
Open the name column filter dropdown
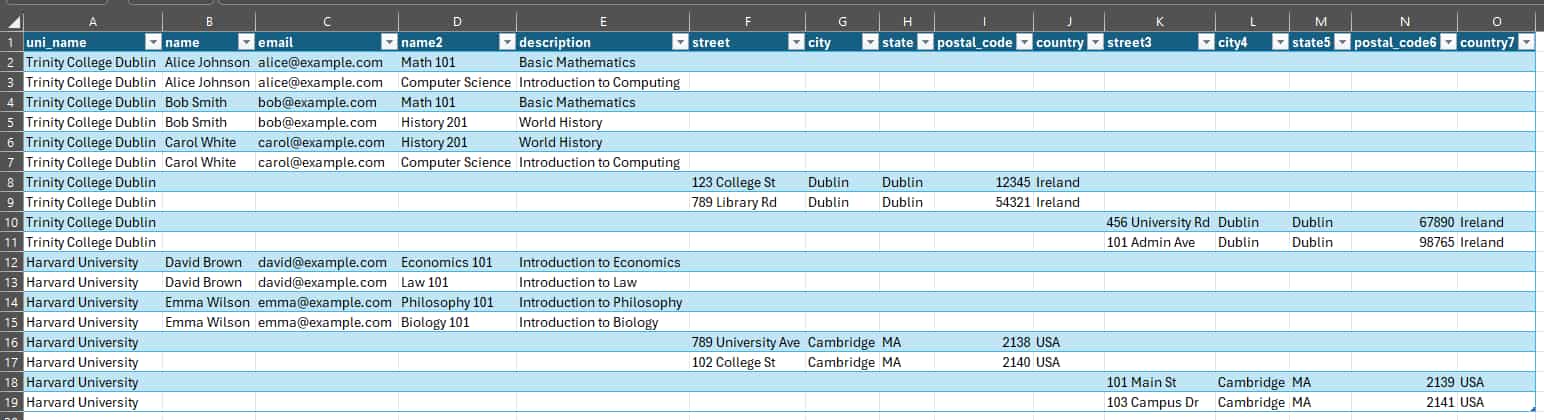pos(246,42)
